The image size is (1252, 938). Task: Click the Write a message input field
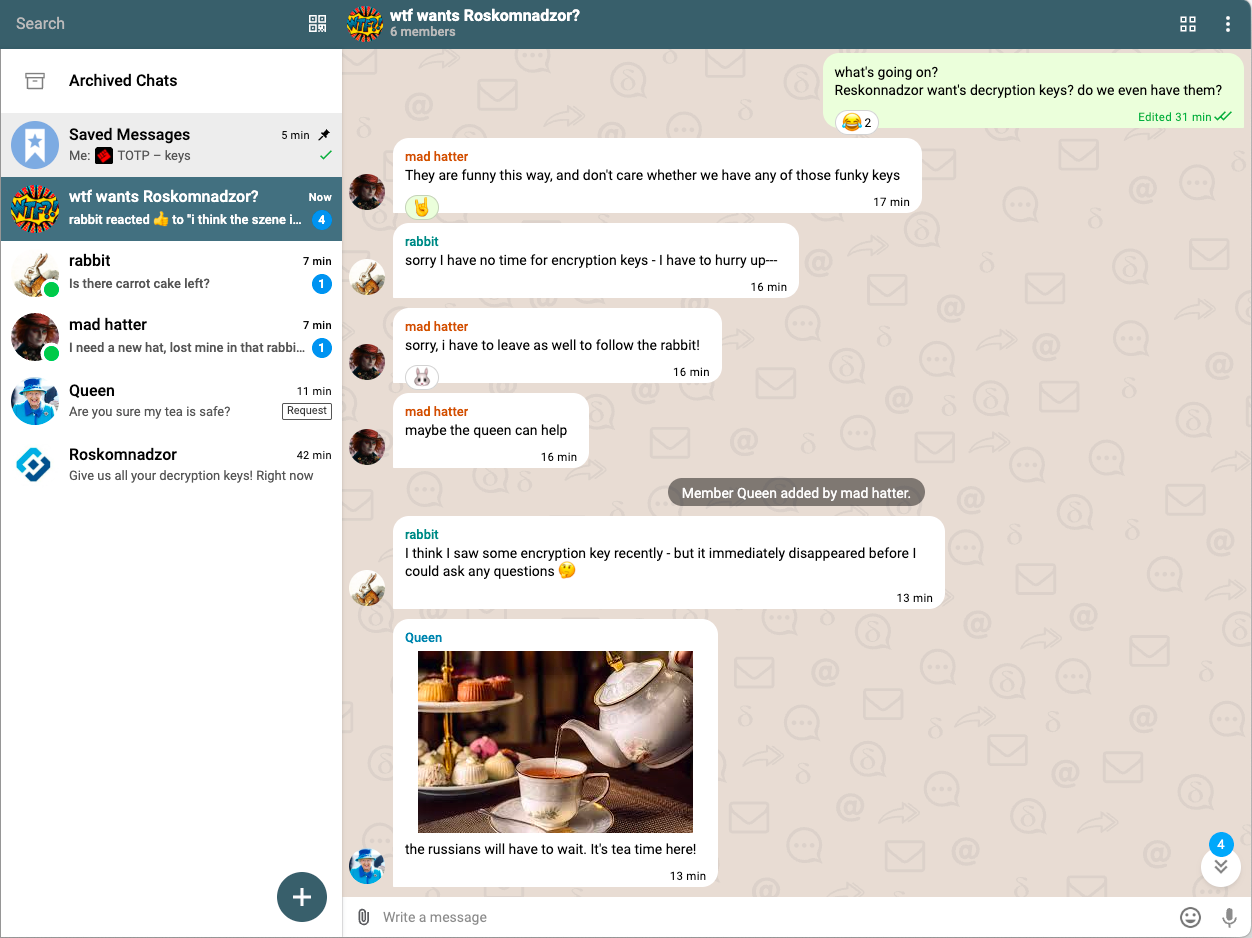coord(770,917)
